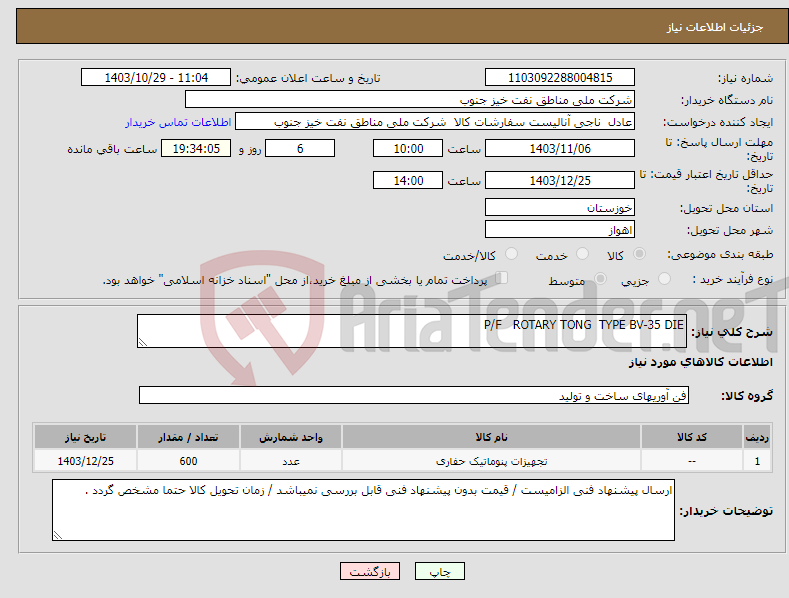Viewport: 789px width, 598px height.
Task: Click the buyer notes resize handle
Action: point(58,535)
